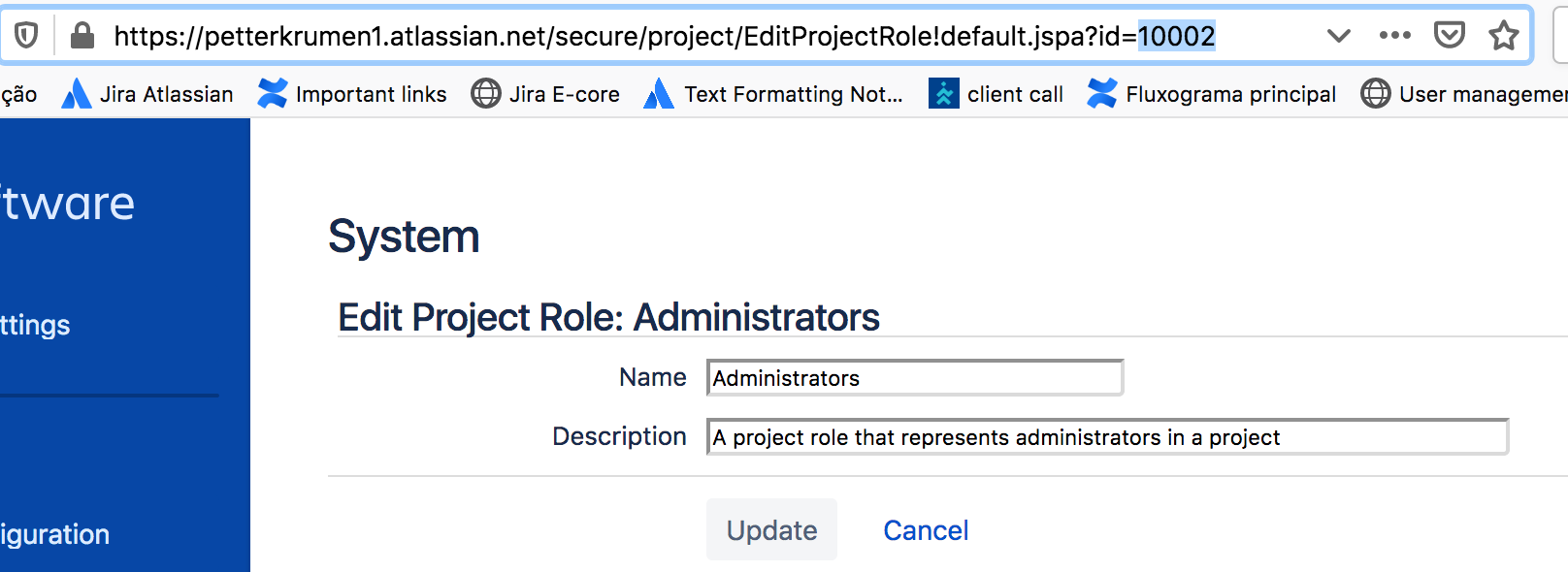Open the Text Formatting Notation bookmark
The width and height of the screenshot is (1568, 572).
(773, 94)
